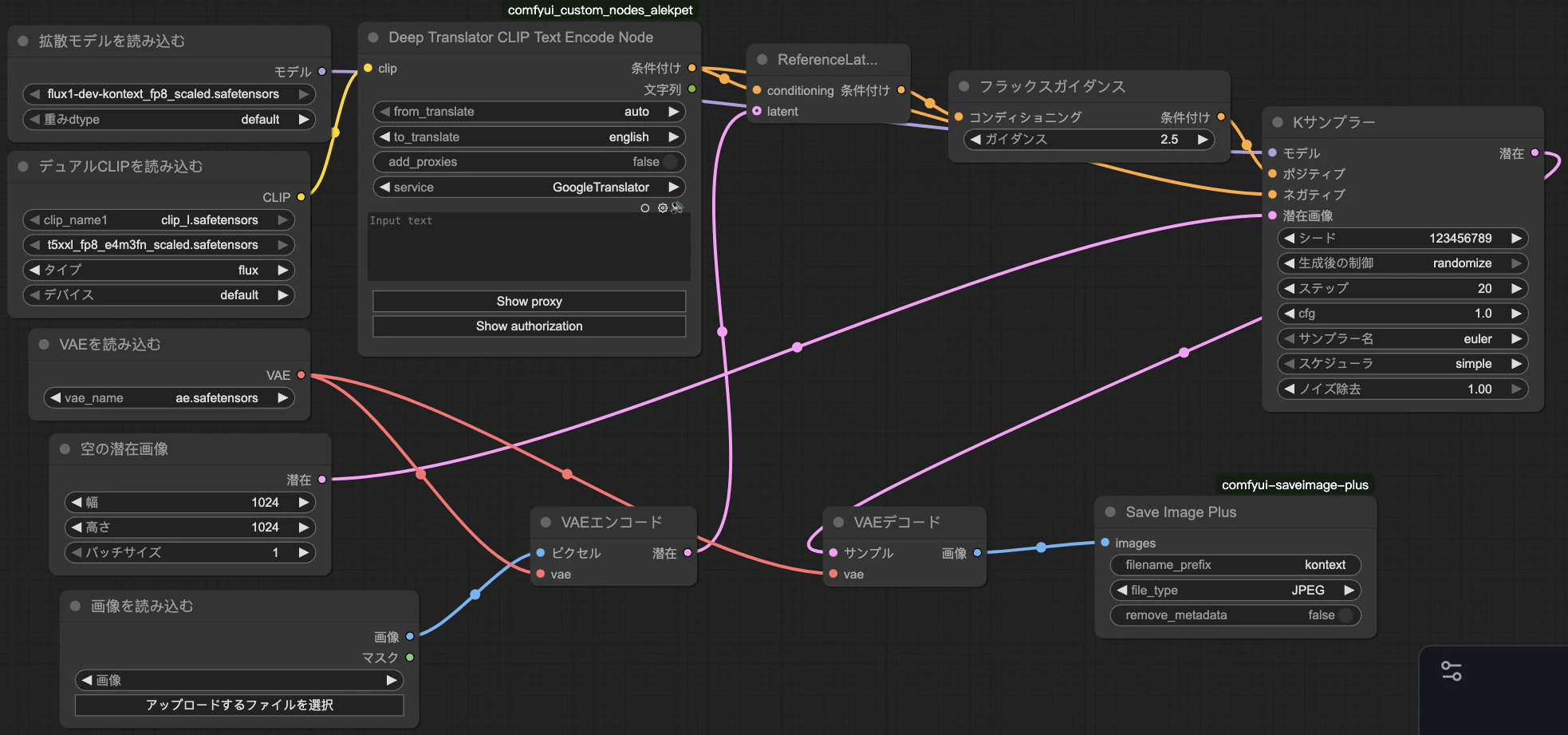Image resolution: width=1568 pixels, height=735 pixels.
Task: Collapse the フラックスガイダンス node via its title dot
Action: [963, 86]
